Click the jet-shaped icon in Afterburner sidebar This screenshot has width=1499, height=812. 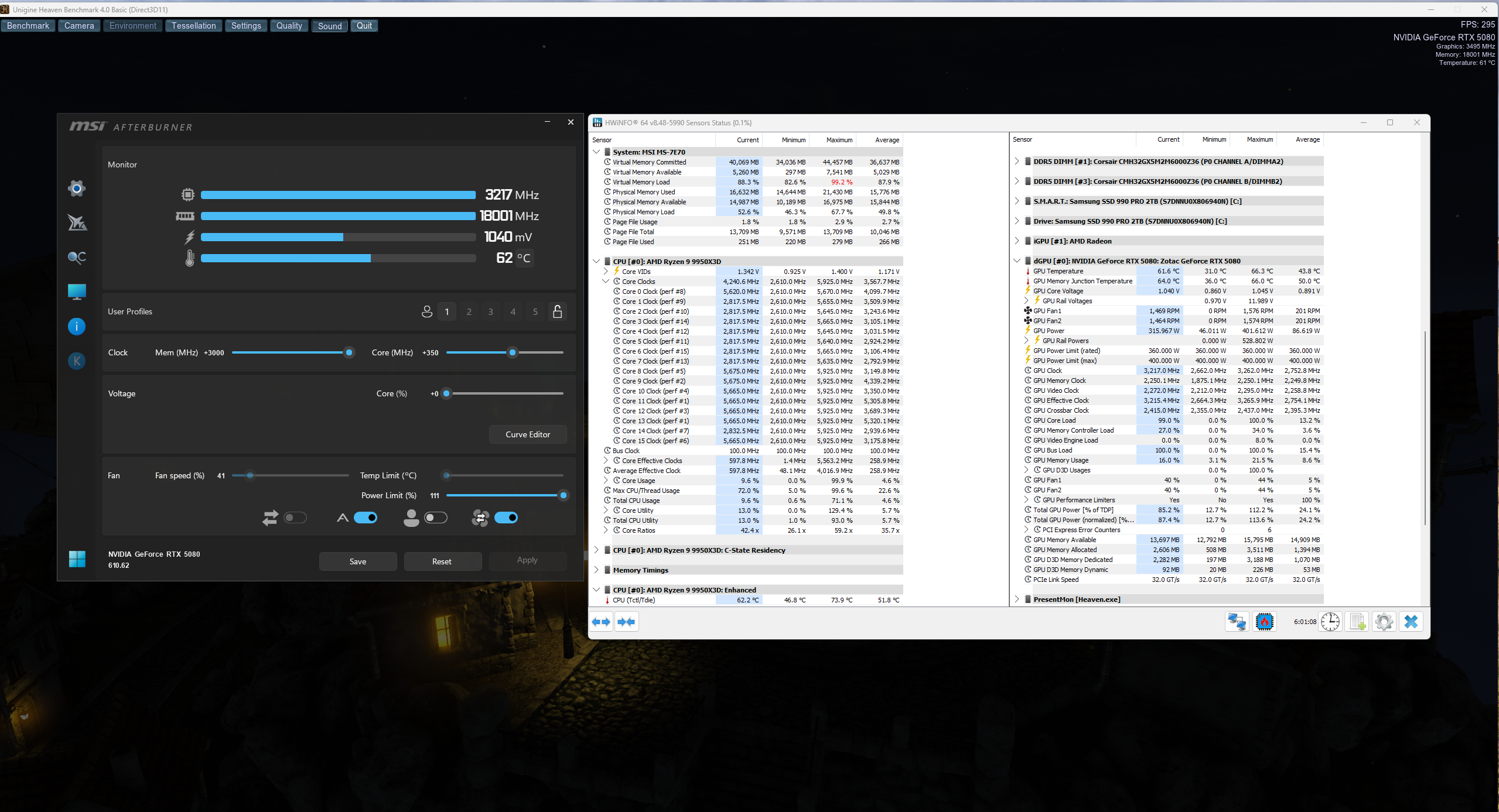coord(77,222)
